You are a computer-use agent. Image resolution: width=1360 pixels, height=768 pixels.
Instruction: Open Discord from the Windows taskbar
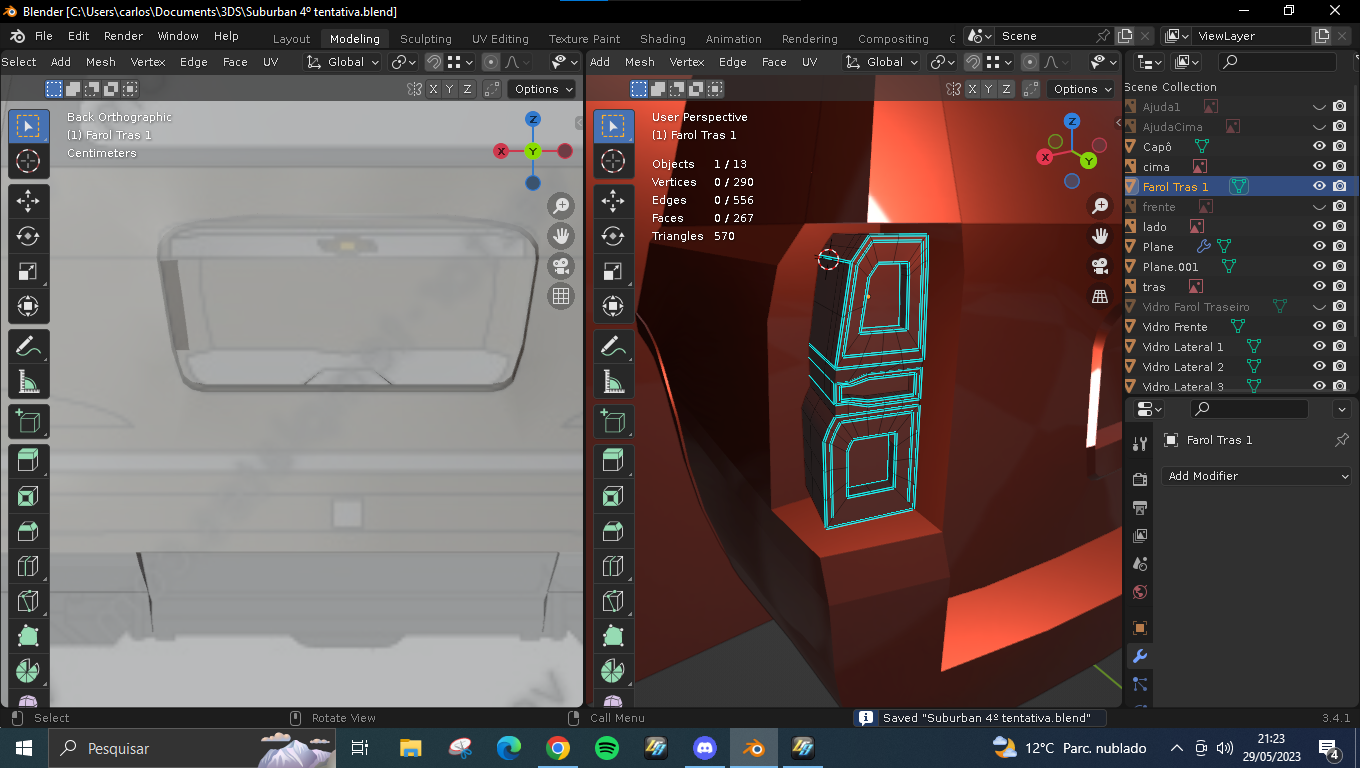[705, 747]
